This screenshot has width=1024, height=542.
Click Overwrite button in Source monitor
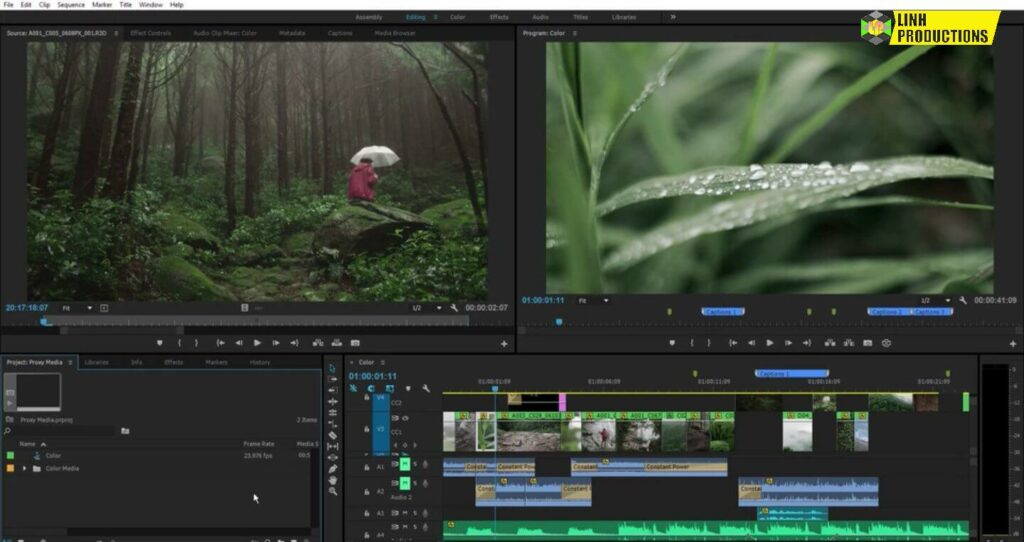(336, 343)
